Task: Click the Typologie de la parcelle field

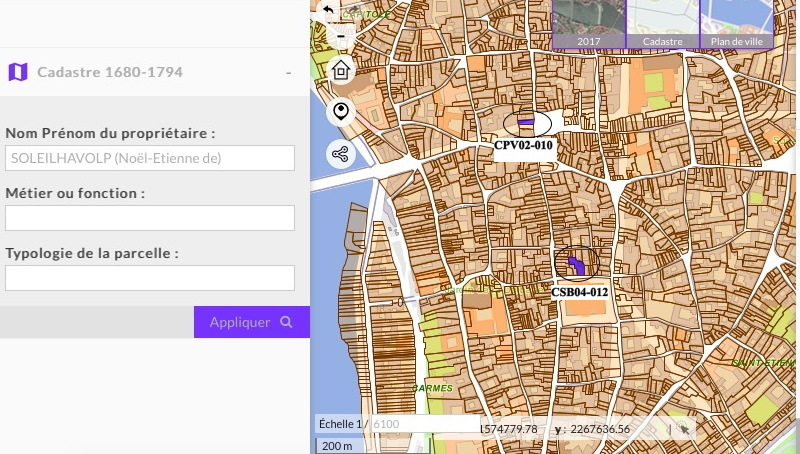Action: coord(150,278)
